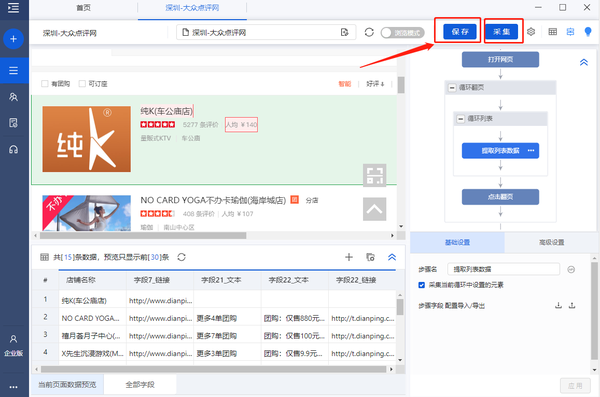Screen dimensions: 600x397
Task: Select the 打开网页 flow step
Action: point(500,59)
